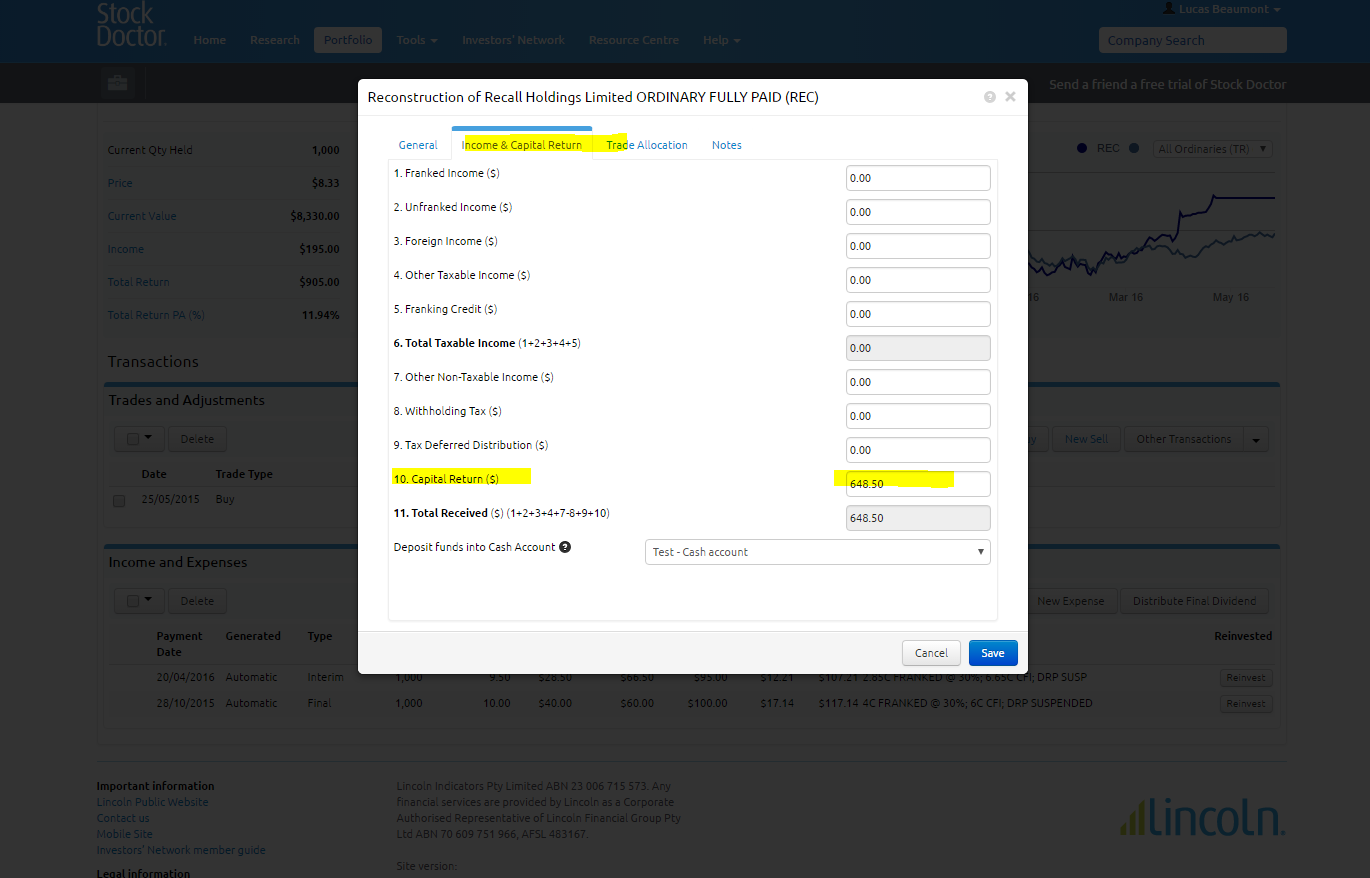Open Income and Expenses select-all dropdown
Image resolution: width=1370 pixels, height=878 pixels.
[x=139, y=600]
